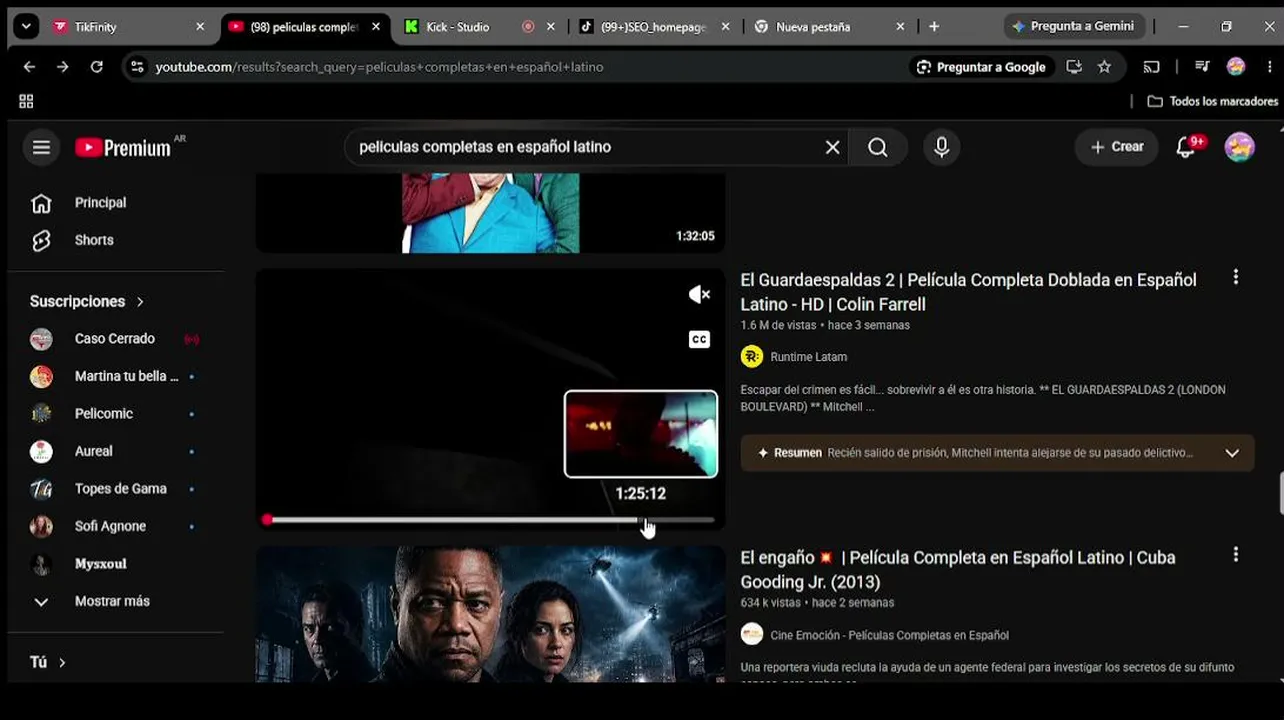This screenshot has width=1284, height=720.
Task: Open El Guardaespaldas 2 video title
Action: coord(968,292)
